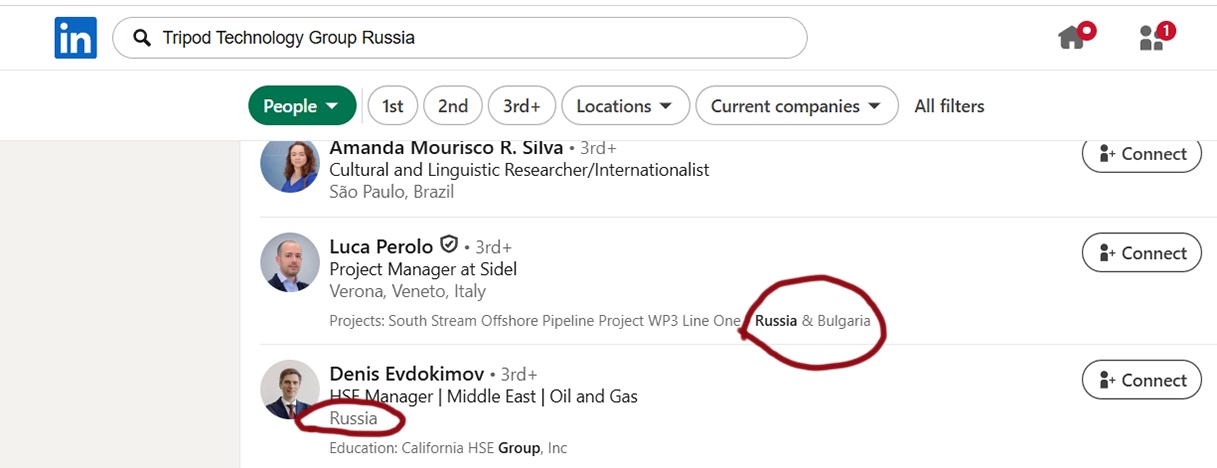Expand the People filter dropdown
This screenshot has width=1217, height=468.
point(302,106)
